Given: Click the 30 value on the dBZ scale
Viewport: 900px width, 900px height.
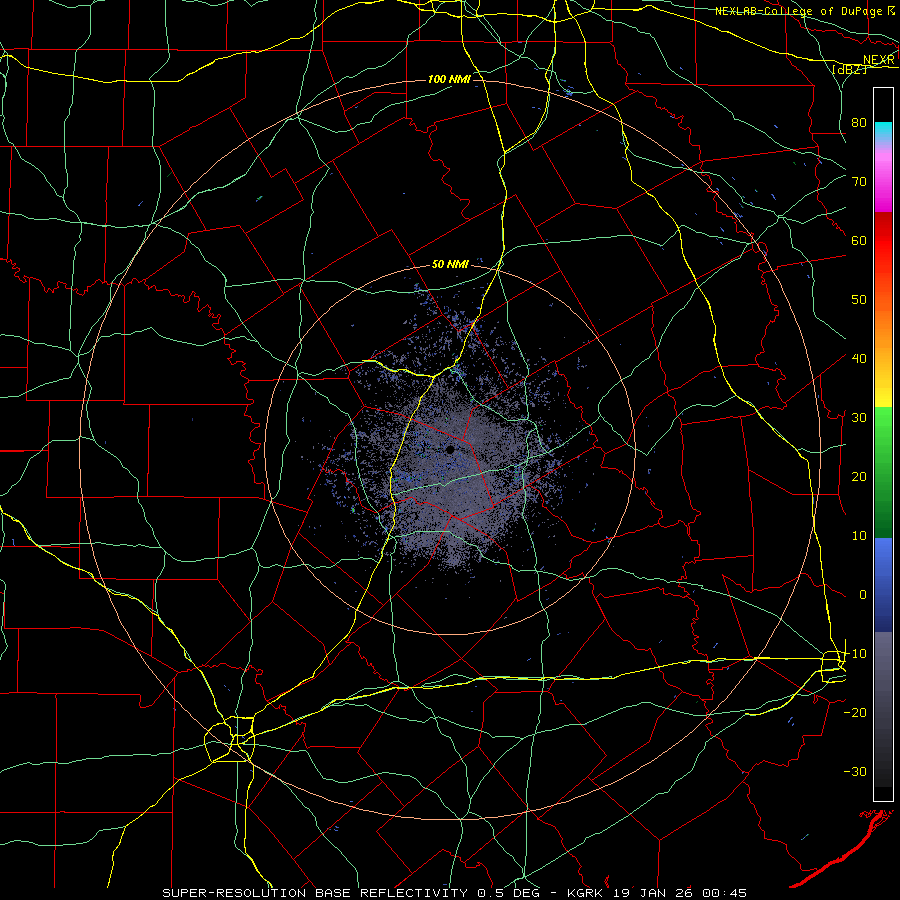Looking at the screenshot, I should (x=859, y=417).
